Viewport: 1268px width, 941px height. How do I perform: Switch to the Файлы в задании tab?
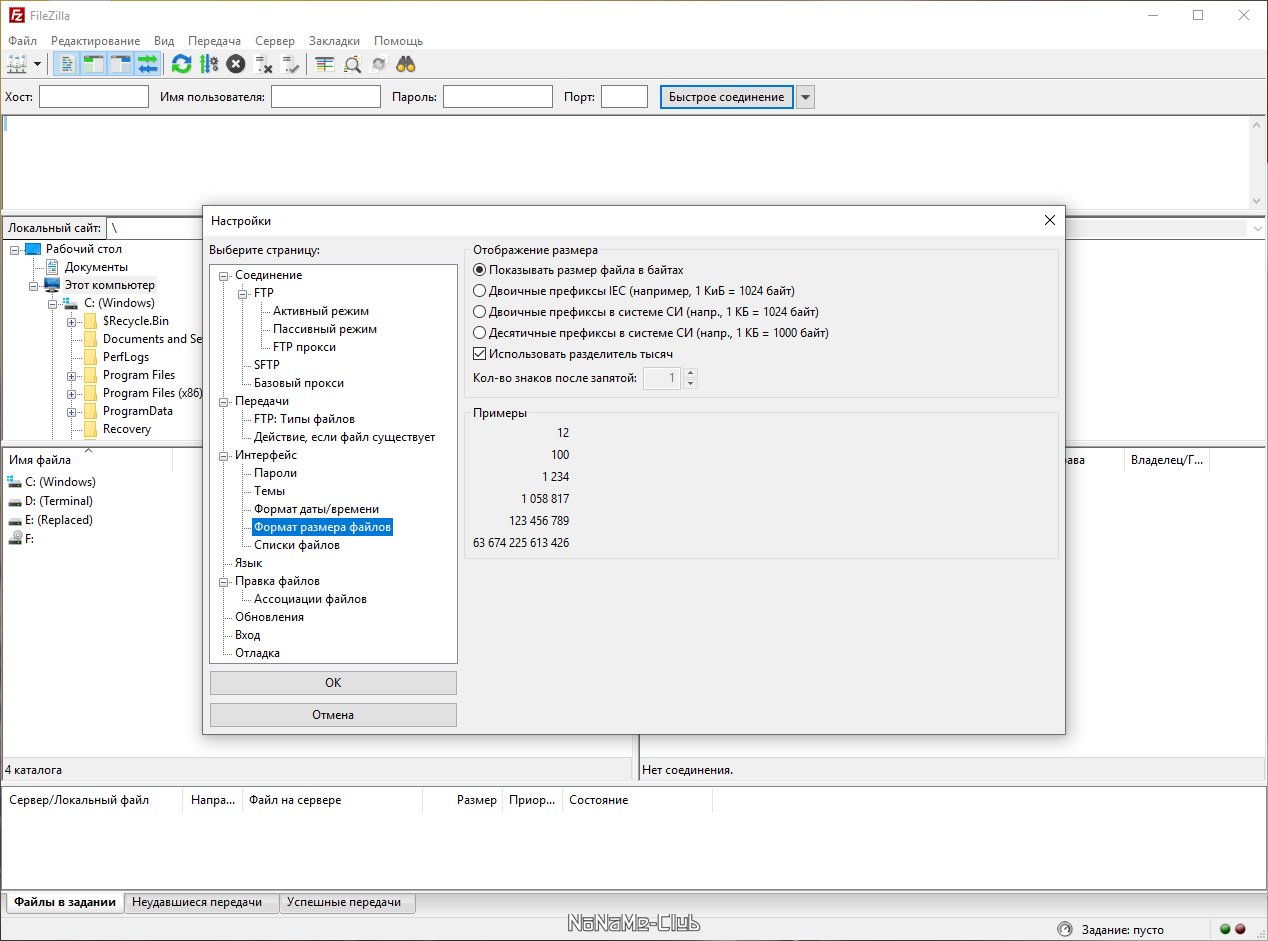coord(64,902)
